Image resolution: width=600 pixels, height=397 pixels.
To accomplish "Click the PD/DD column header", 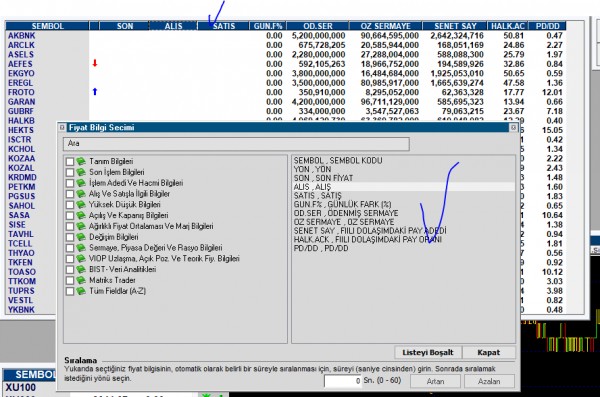I will click(547, 26).
